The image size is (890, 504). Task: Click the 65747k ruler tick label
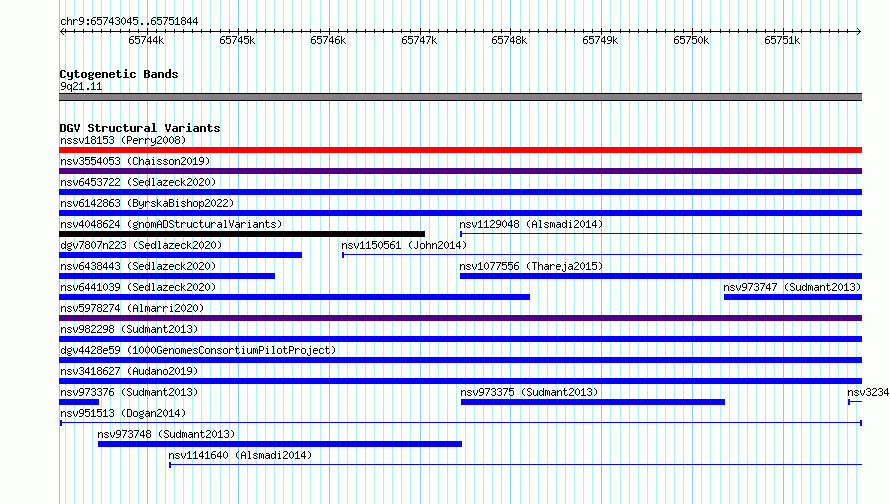[x=419, y=40]
